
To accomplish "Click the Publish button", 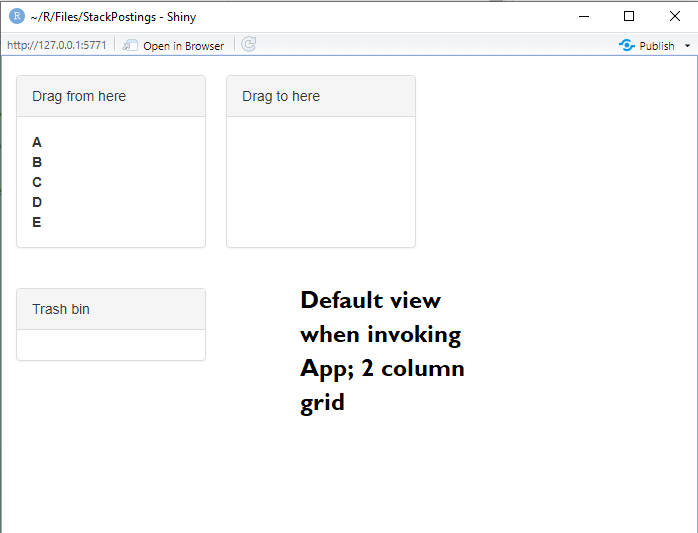I will [647, 45].
